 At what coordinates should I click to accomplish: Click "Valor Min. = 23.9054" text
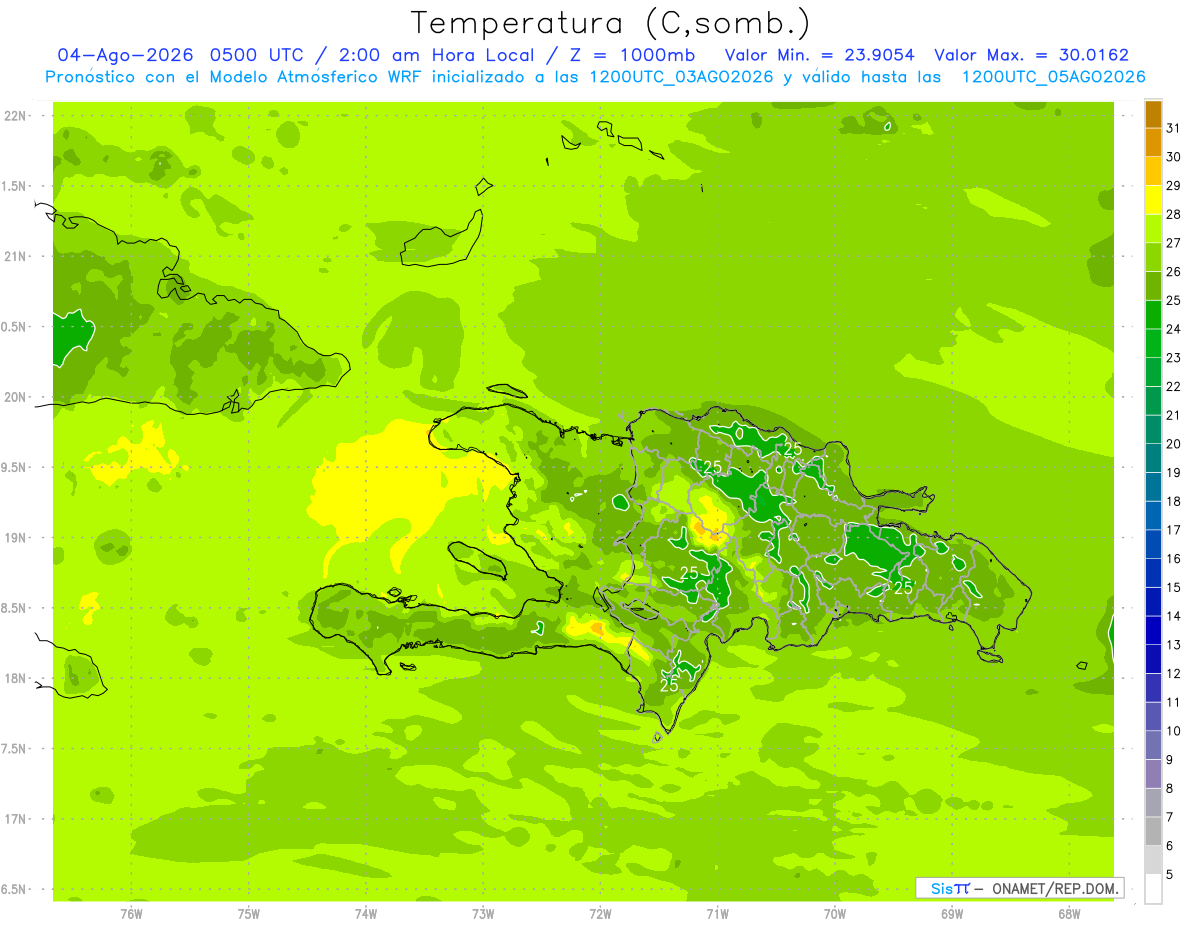[x=819, y=55]
